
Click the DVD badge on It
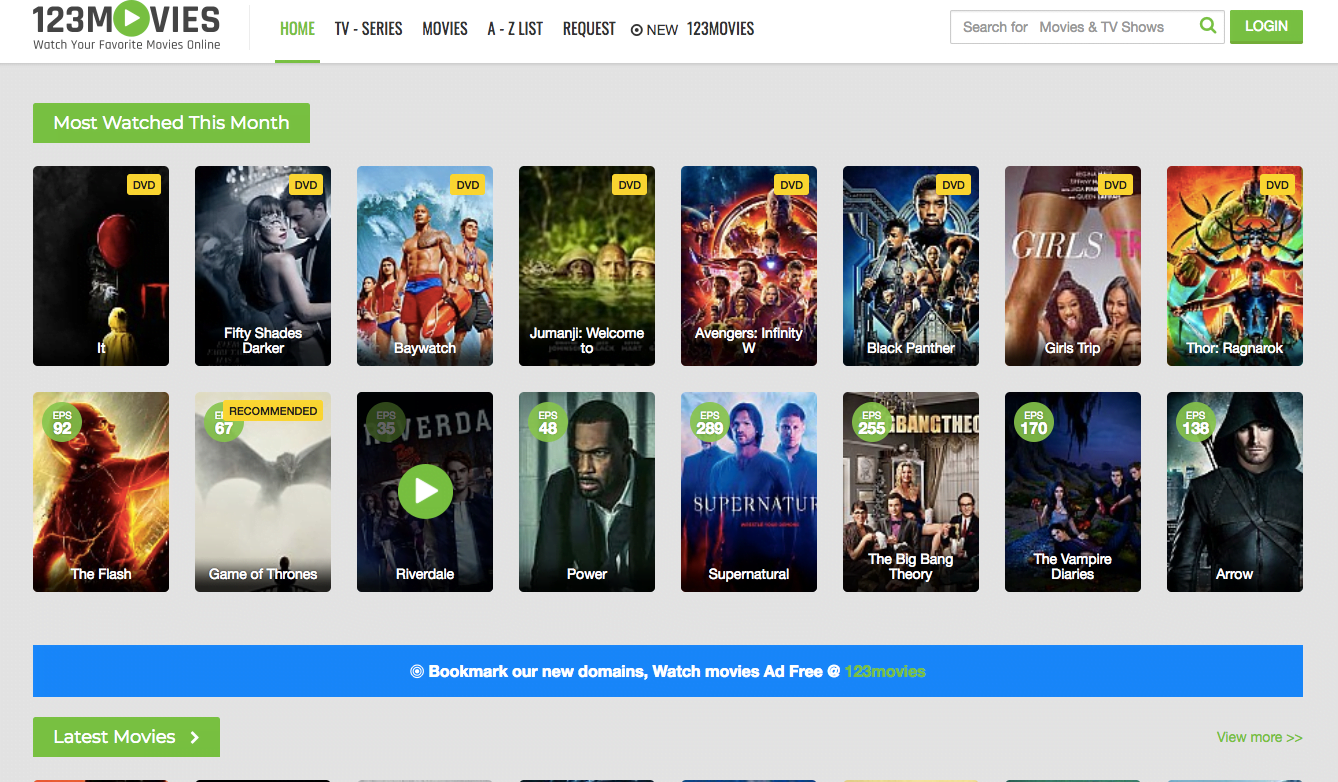(x=144, y=185)
